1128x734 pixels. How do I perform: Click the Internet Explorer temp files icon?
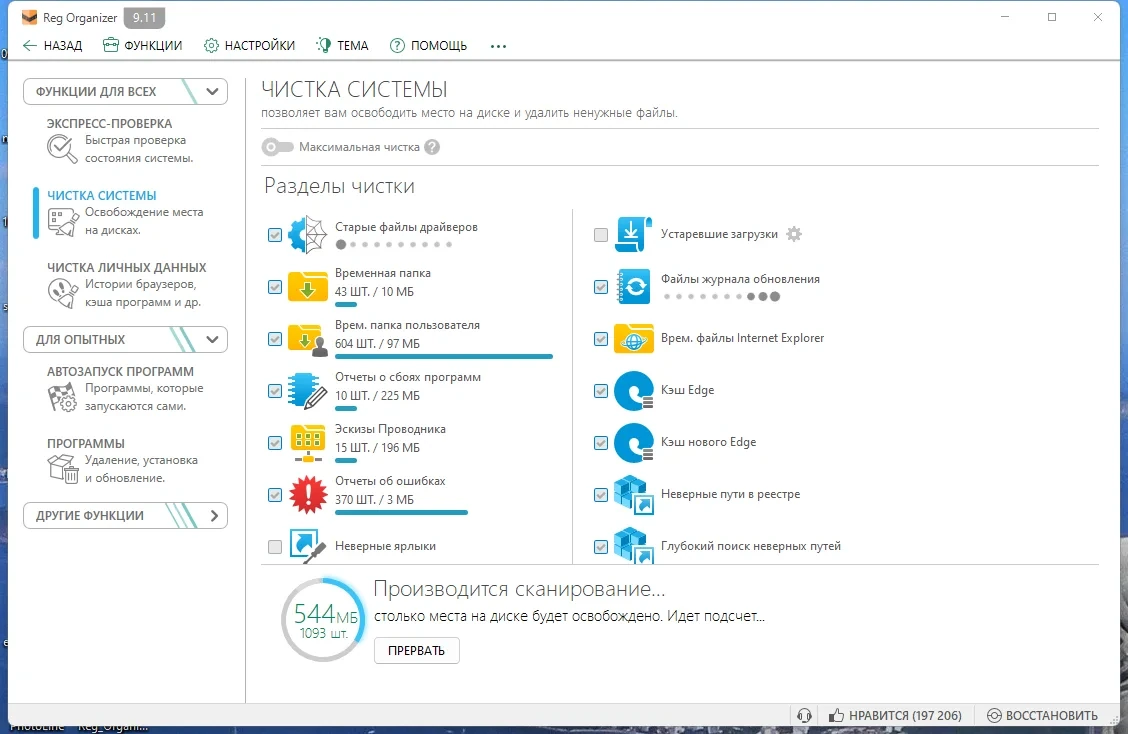633,339
